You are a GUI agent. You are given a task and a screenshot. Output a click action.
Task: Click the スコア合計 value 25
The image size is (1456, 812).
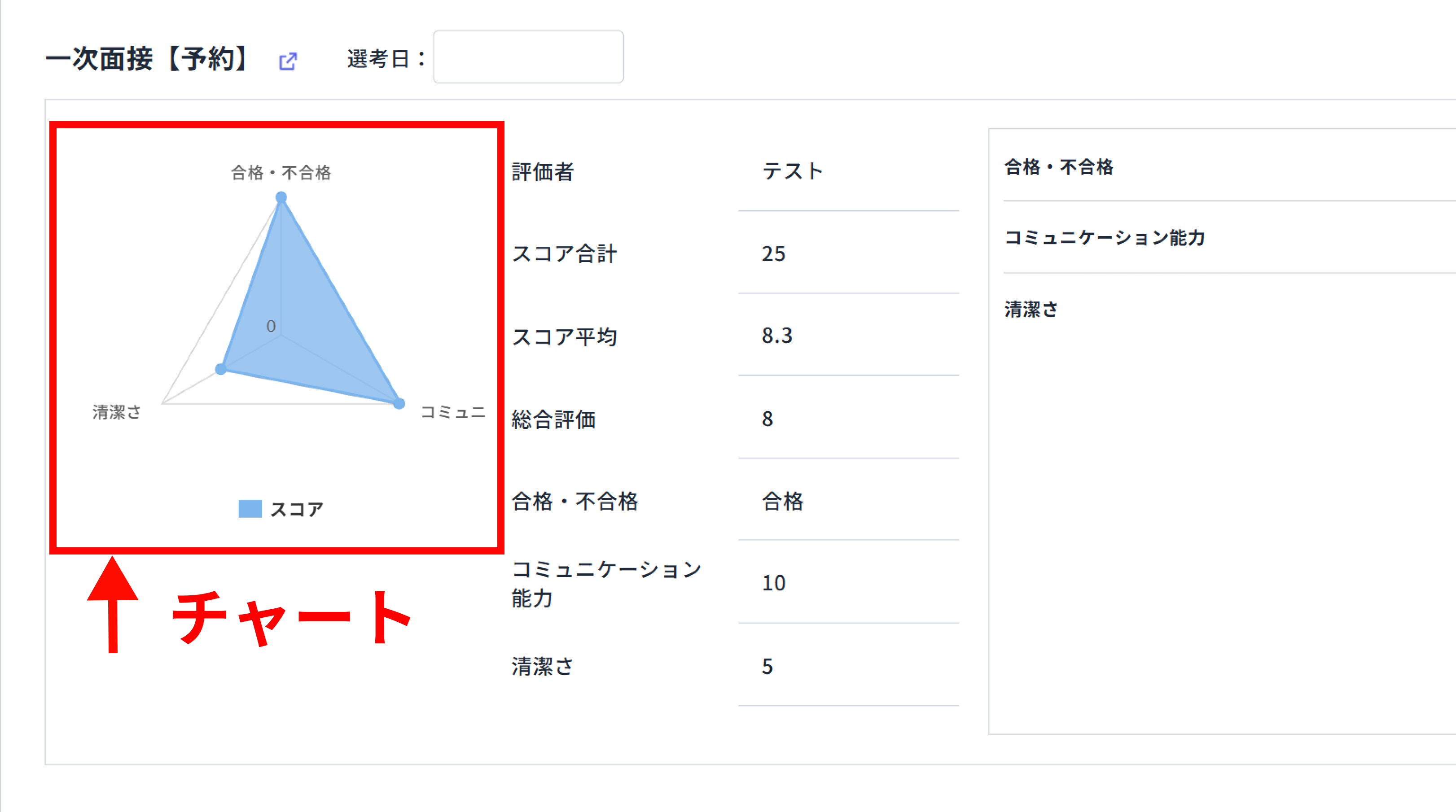(x=773, y=254)
